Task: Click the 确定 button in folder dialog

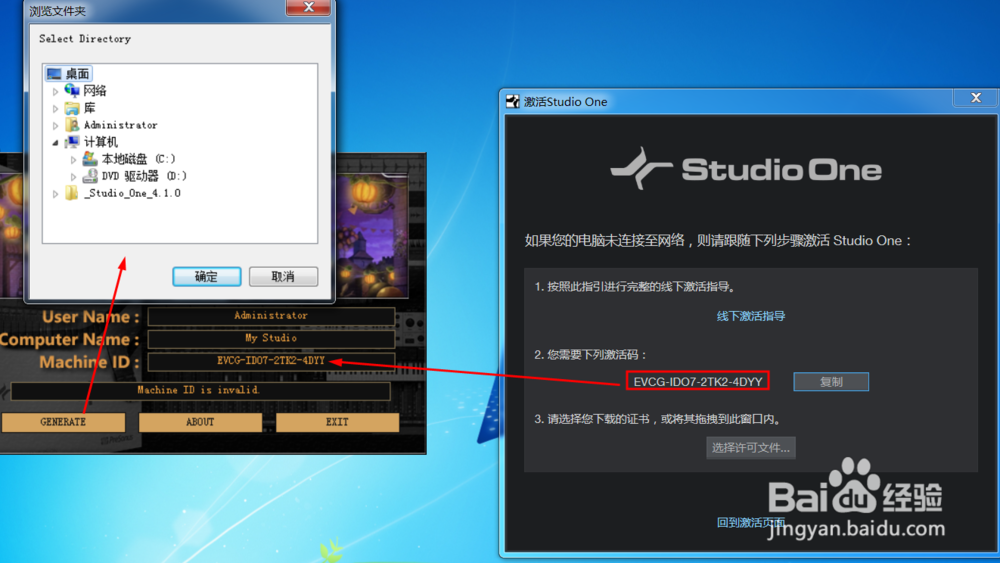Action: point(207,277)
